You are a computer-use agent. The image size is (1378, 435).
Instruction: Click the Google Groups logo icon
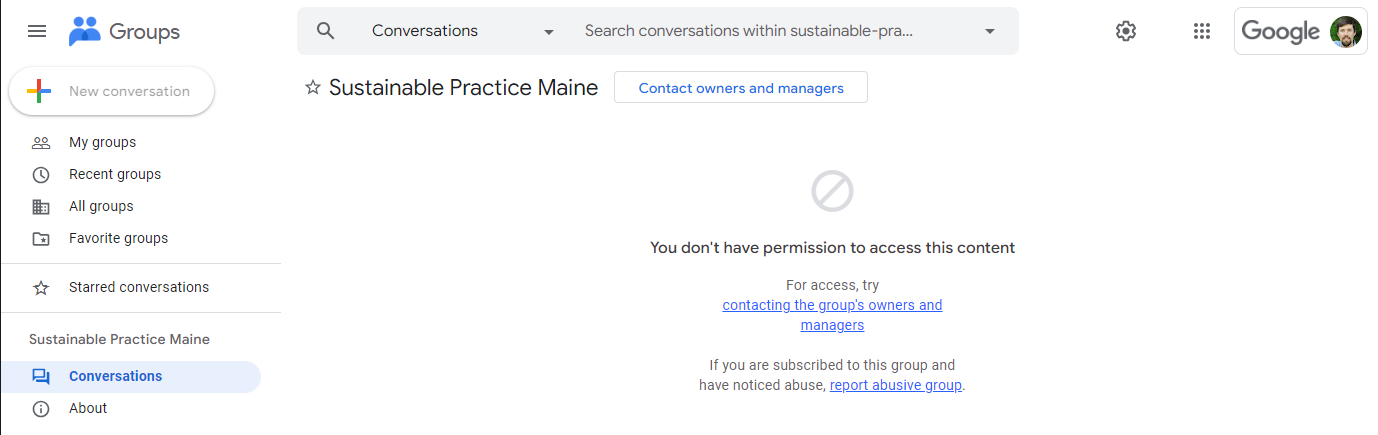pyautogui.click(x=85, y=31)
